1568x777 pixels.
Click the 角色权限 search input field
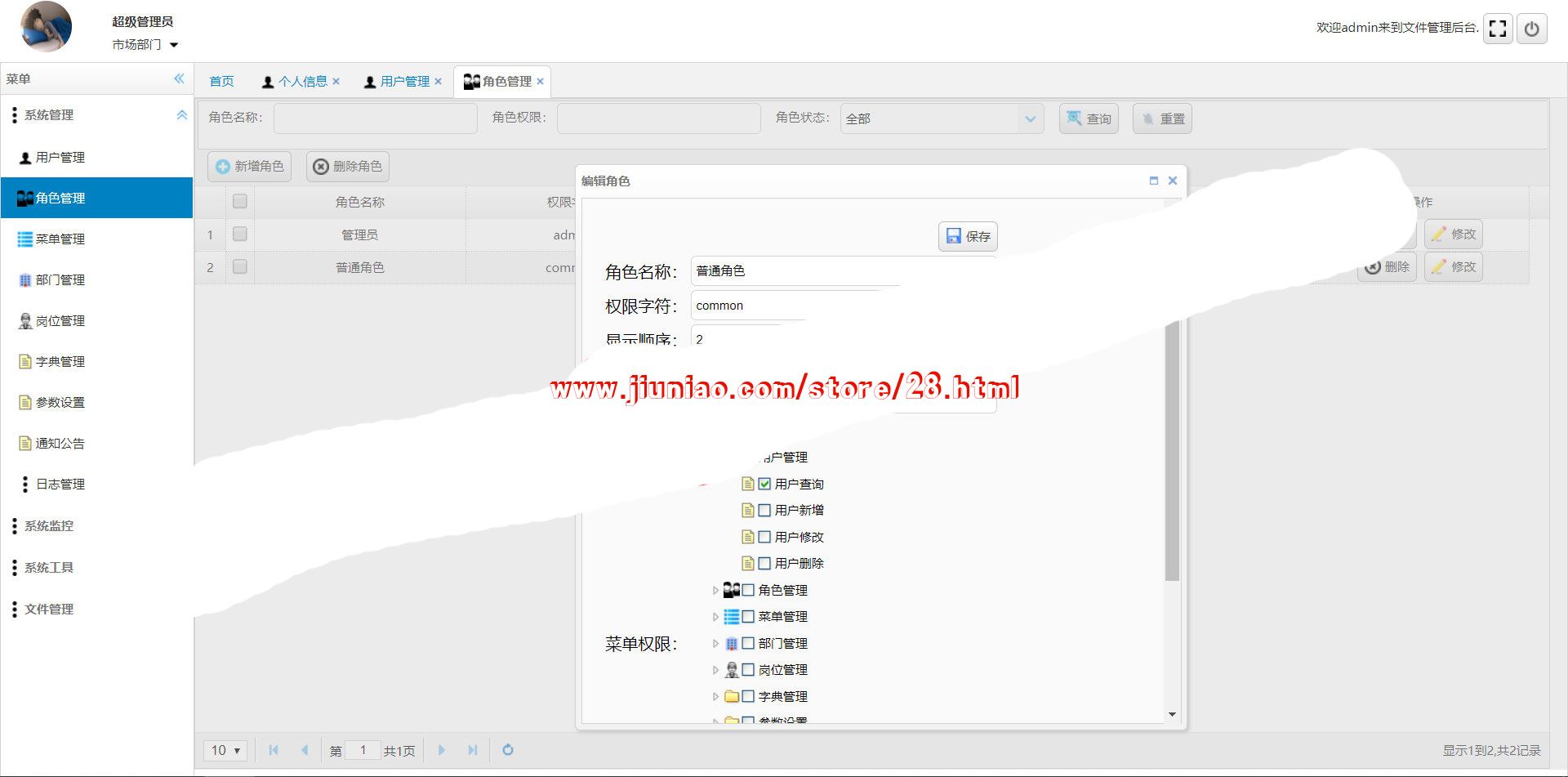659,118
